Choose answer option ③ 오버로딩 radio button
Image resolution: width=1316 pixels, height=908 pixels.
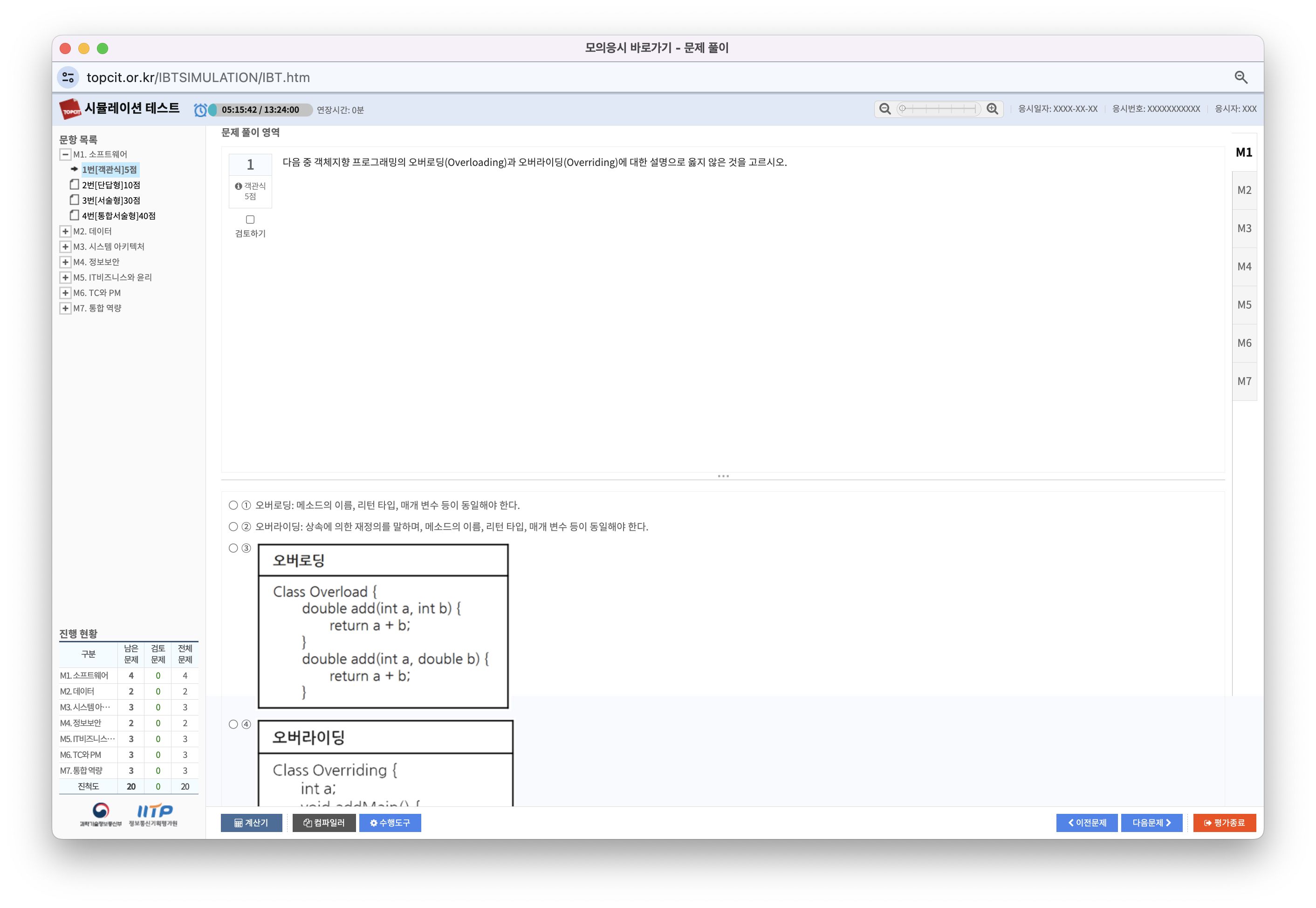click(x=233, y=548)
